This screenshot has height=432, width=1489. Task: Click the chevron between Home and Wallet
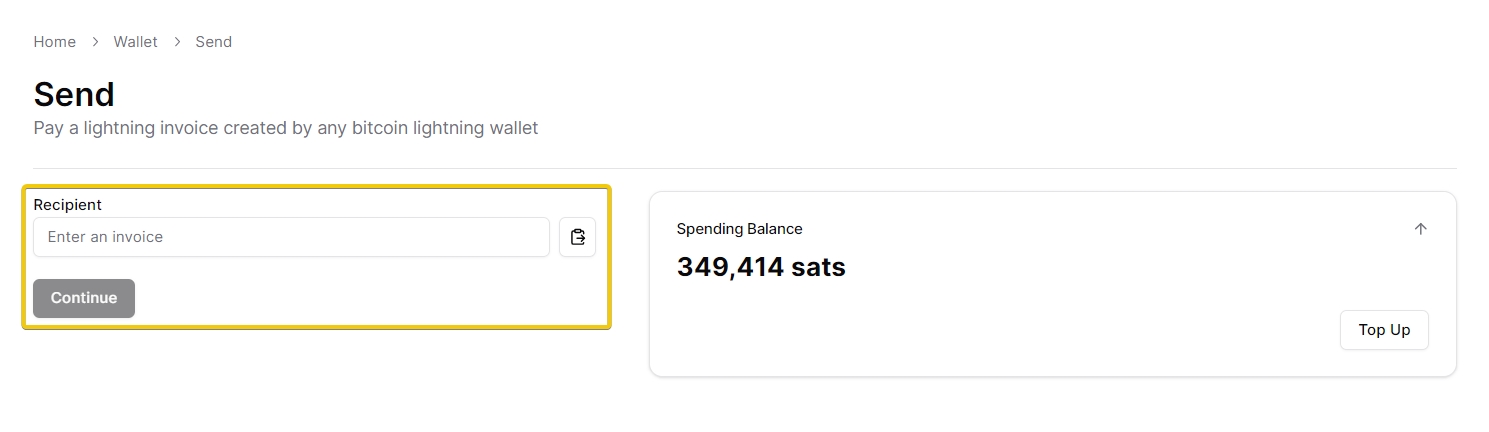(x=95, y=42)
